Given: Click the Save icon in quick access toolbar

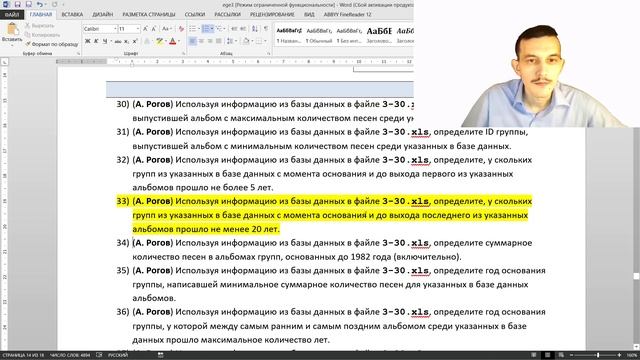Looking at the screenshot, I should [x=18, y=4].
